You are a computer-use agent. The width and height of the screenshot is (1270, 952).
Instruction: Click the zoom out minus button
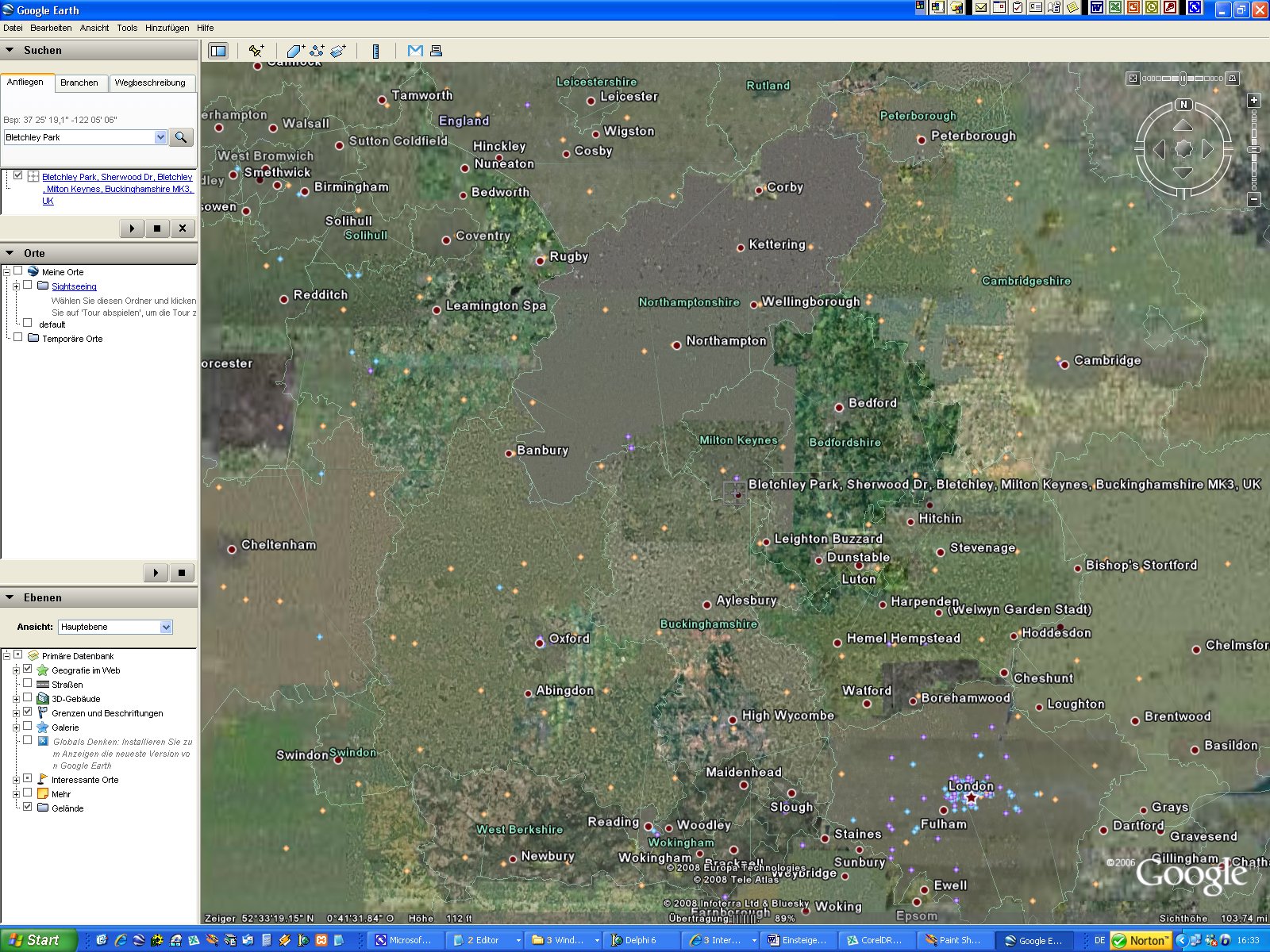click(x=1254, y=199)
